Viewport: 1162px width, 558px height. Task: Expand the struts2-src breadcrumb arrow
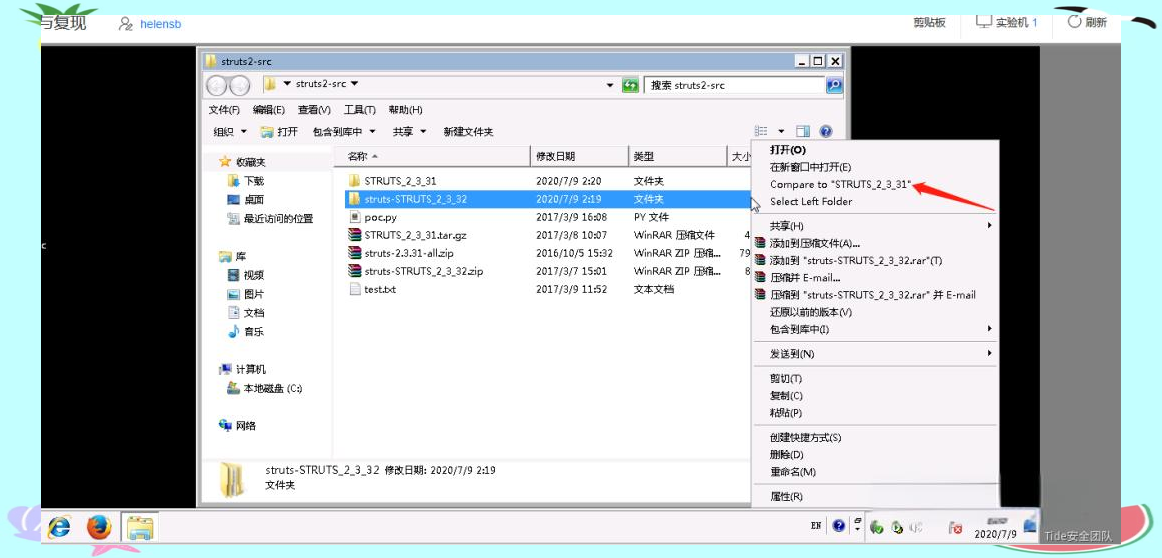354,84
